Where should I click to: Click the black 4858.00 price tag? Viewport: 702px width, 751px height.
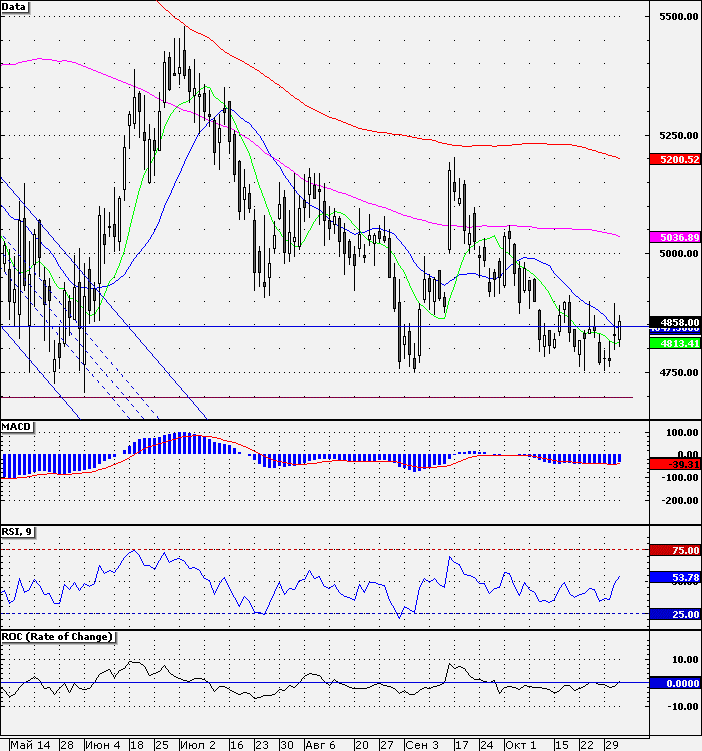(x=673, y=322)
